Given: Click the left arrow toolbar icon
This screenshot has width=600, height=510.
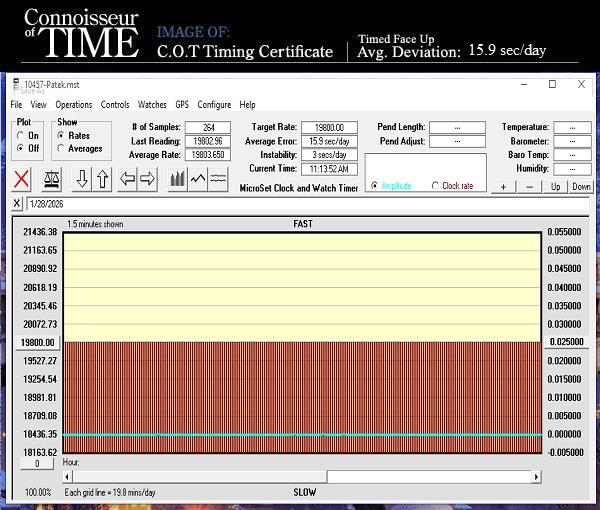Looking at the screenshot, I should coord(127,179).
